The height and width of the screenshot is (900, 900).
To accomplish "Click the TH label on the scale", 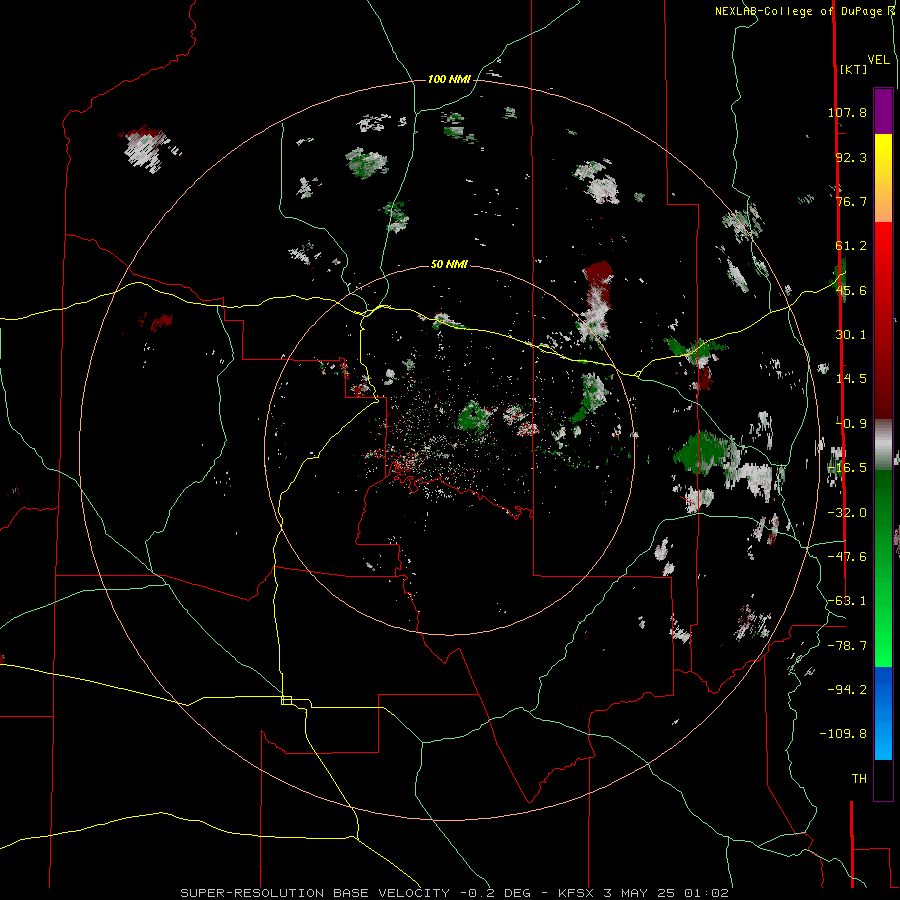I will tap(859, 779).
